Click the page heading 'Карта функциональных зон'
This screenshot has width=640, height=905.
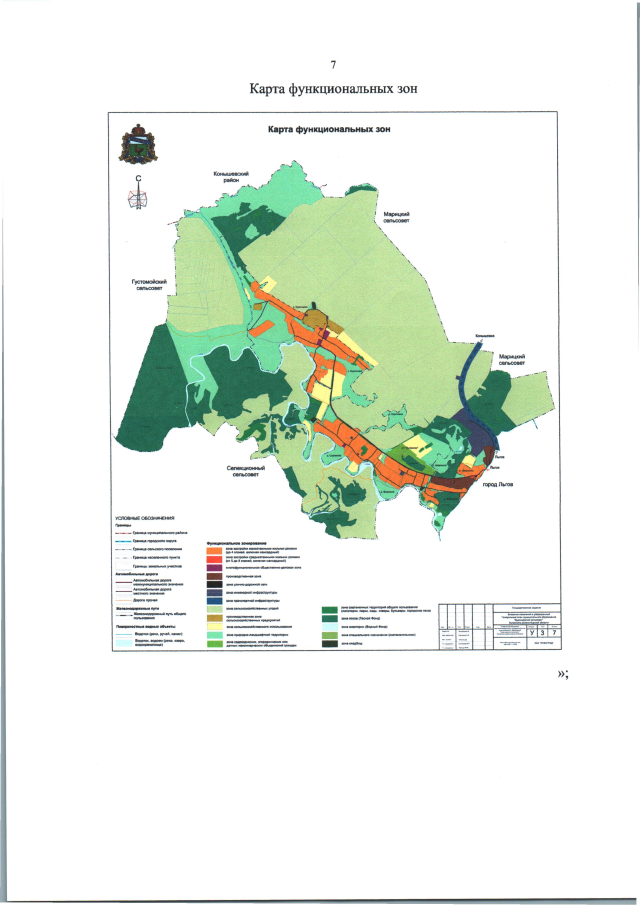click(332, 88)
